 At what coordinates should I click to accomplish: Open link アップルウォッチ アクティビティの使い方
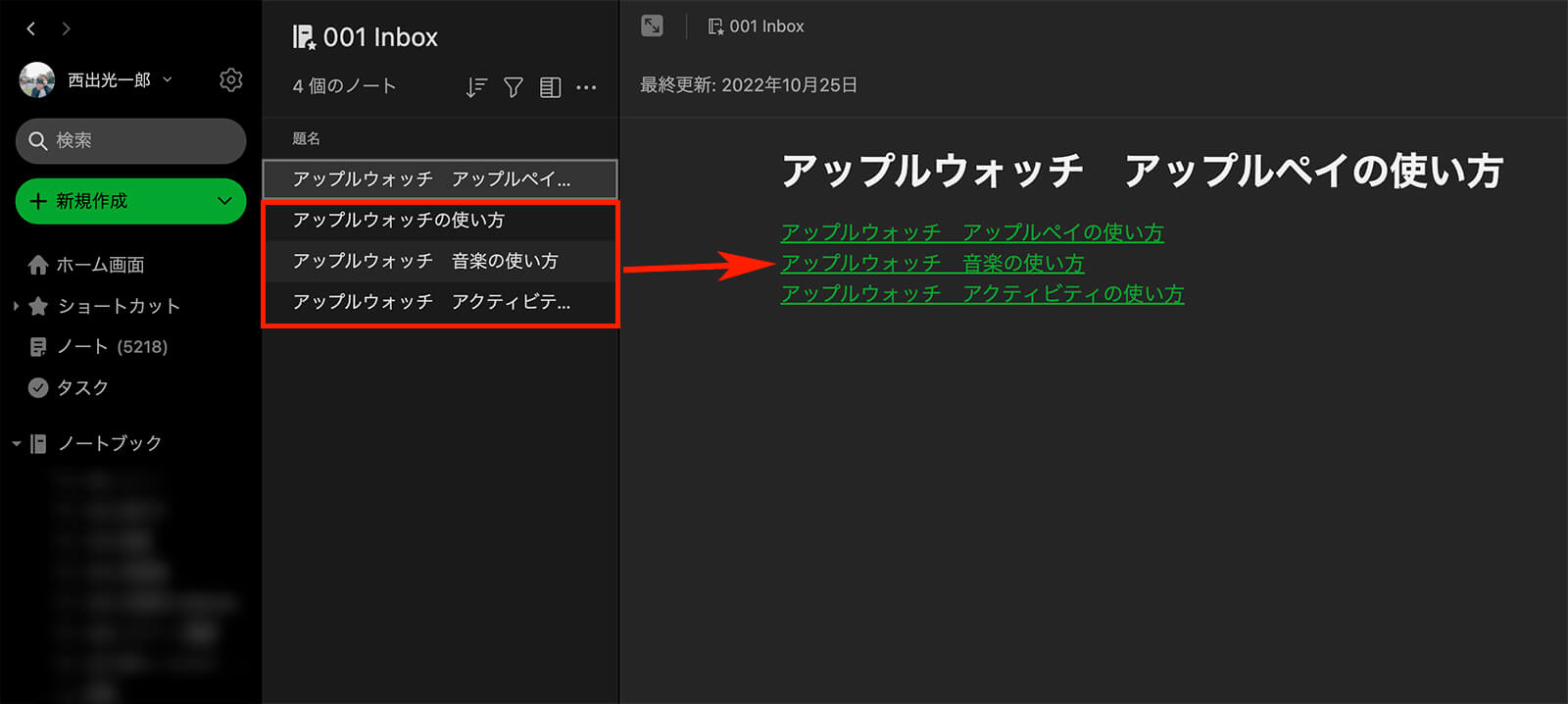(982, 294)
